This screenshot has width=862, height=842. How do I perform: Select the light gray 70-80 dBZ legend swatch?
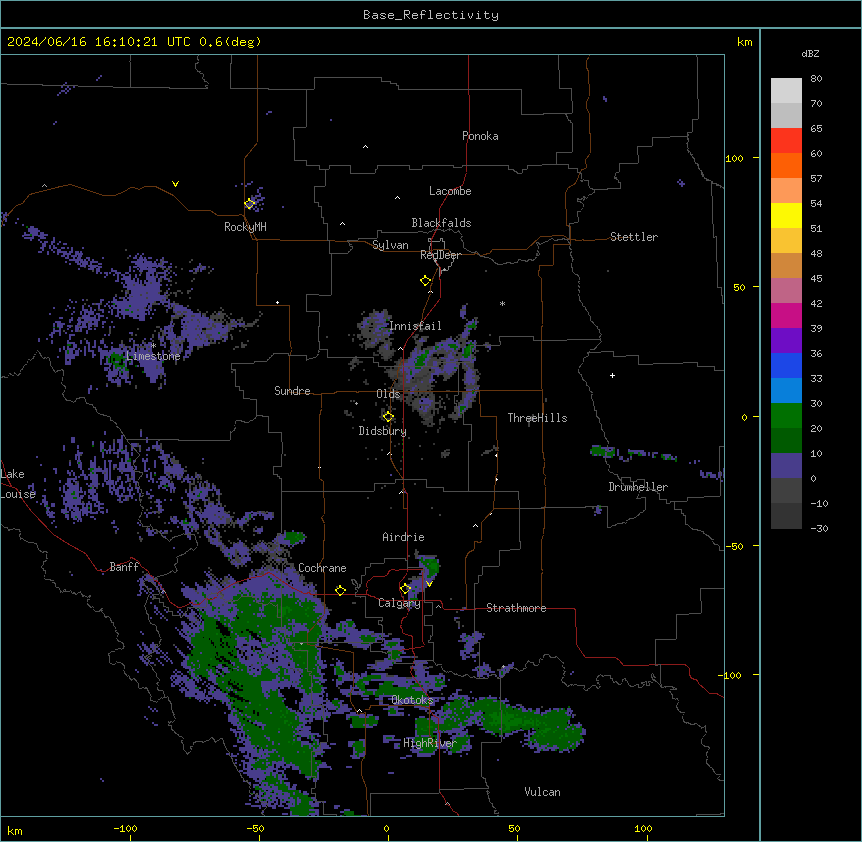click(x=786, y=91)
